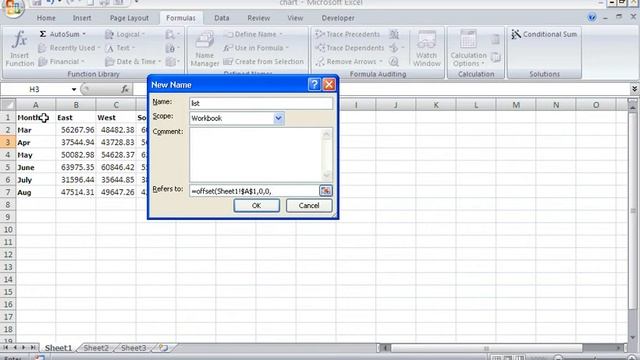The image size is (640, 360).
Task: Click cell containing 43728.83
Action: [116, 142]
